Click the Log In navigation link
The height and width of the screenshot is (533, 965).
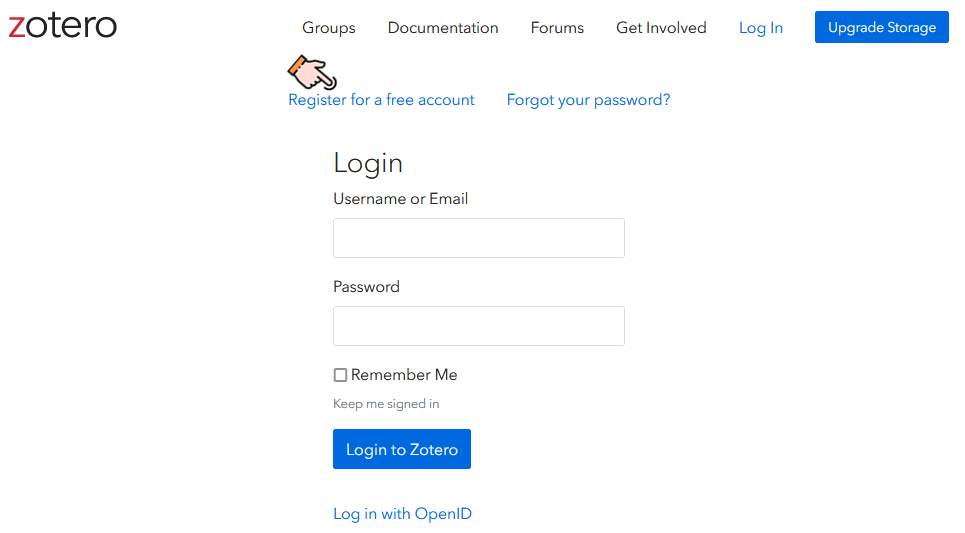(x=761, y=28)
